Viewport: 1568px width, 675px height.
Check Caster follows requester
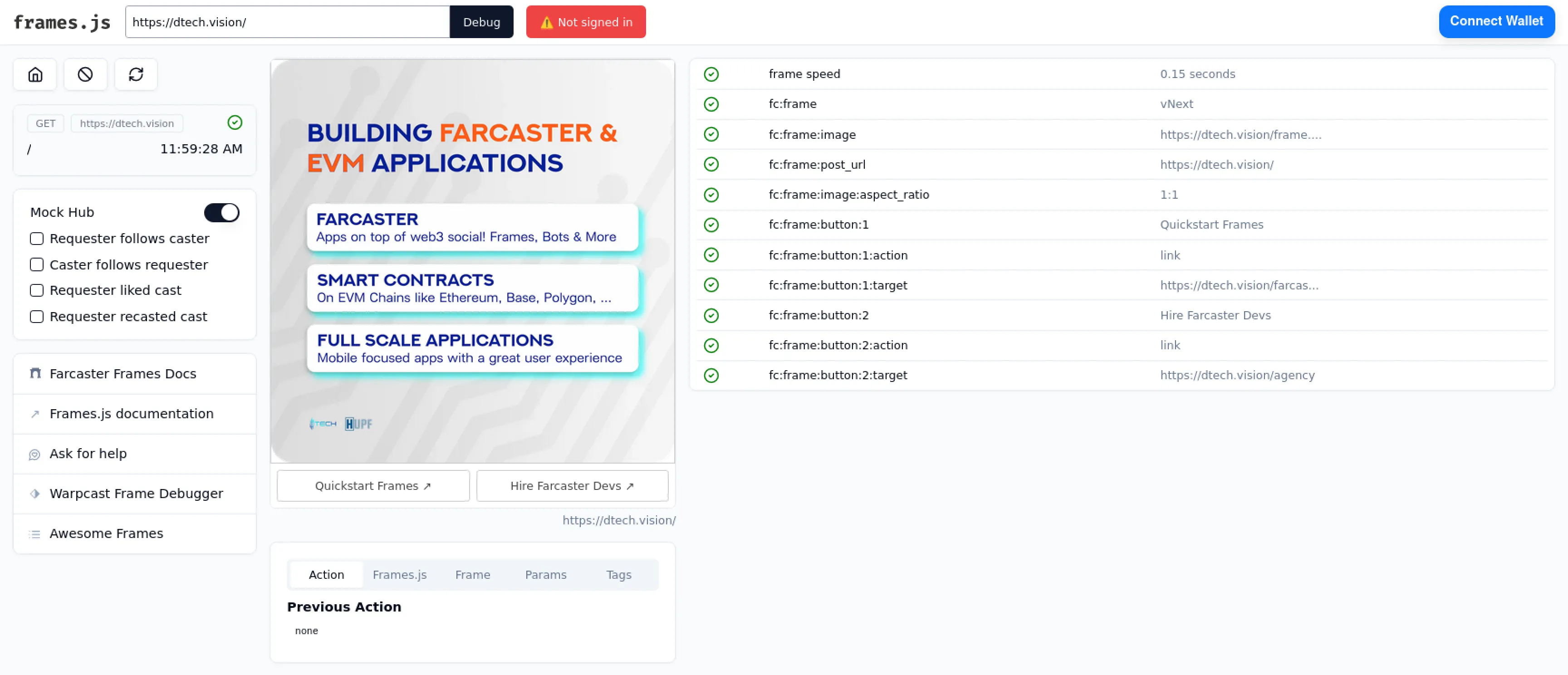(x=36, y=265)
